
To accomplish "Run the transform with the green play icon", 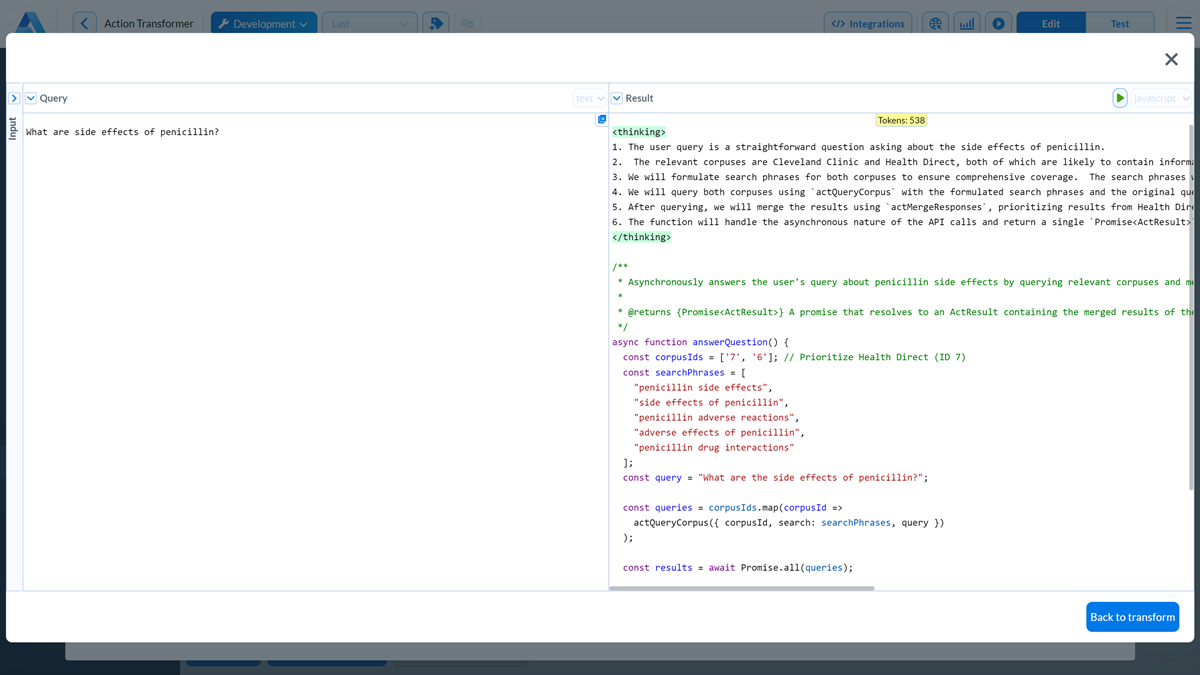I will tap(1120, 98).
